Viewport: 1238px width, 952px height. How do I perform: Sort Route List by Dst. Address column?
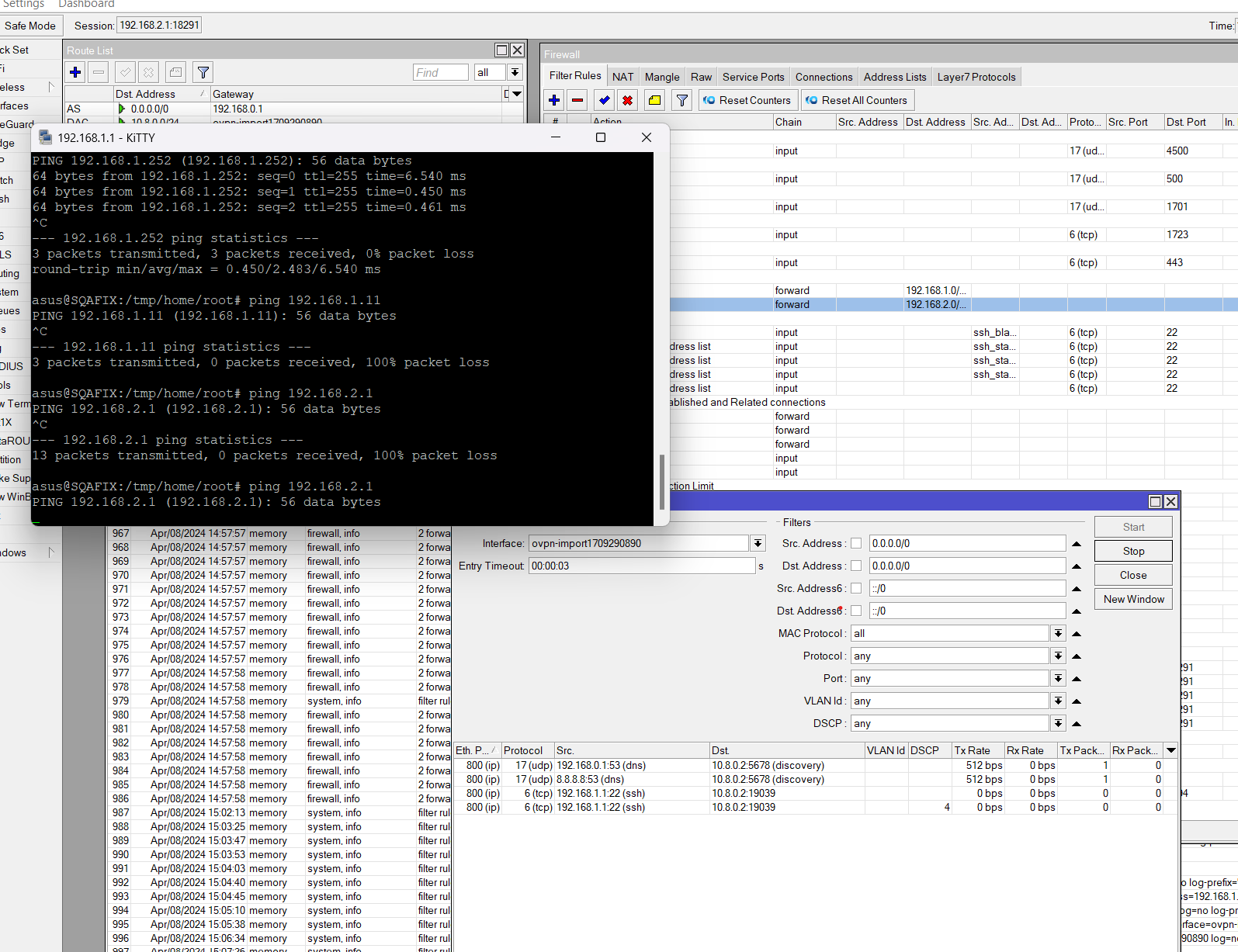point(161,94)
